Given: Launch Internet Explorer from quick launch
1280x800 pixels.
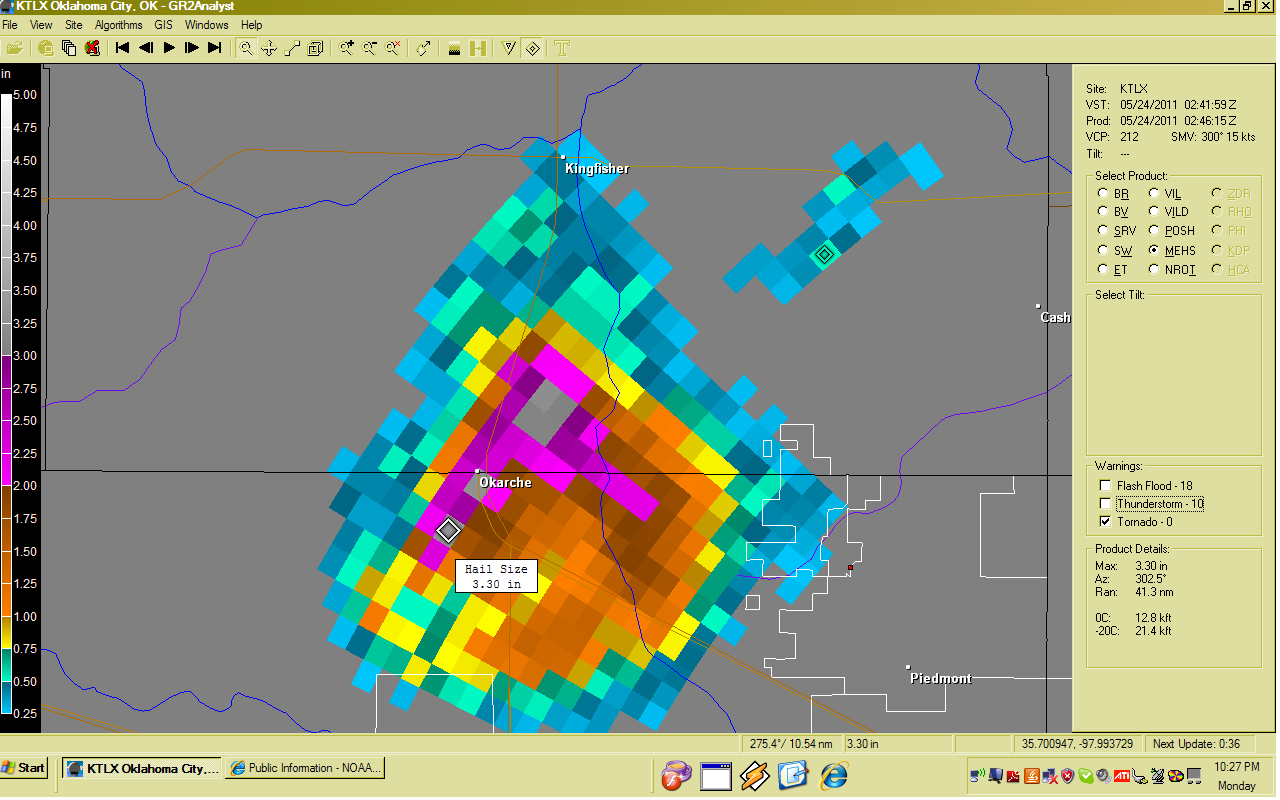Looking at the screenshot, I should point(834,774).
